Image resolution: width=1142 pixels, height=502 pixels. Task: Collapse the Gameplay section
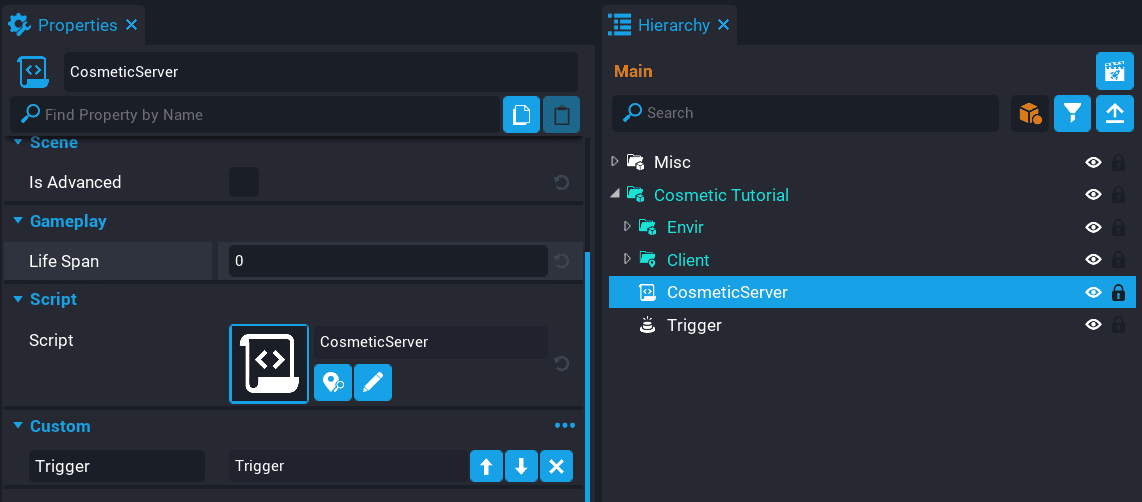tap(18, 221)
